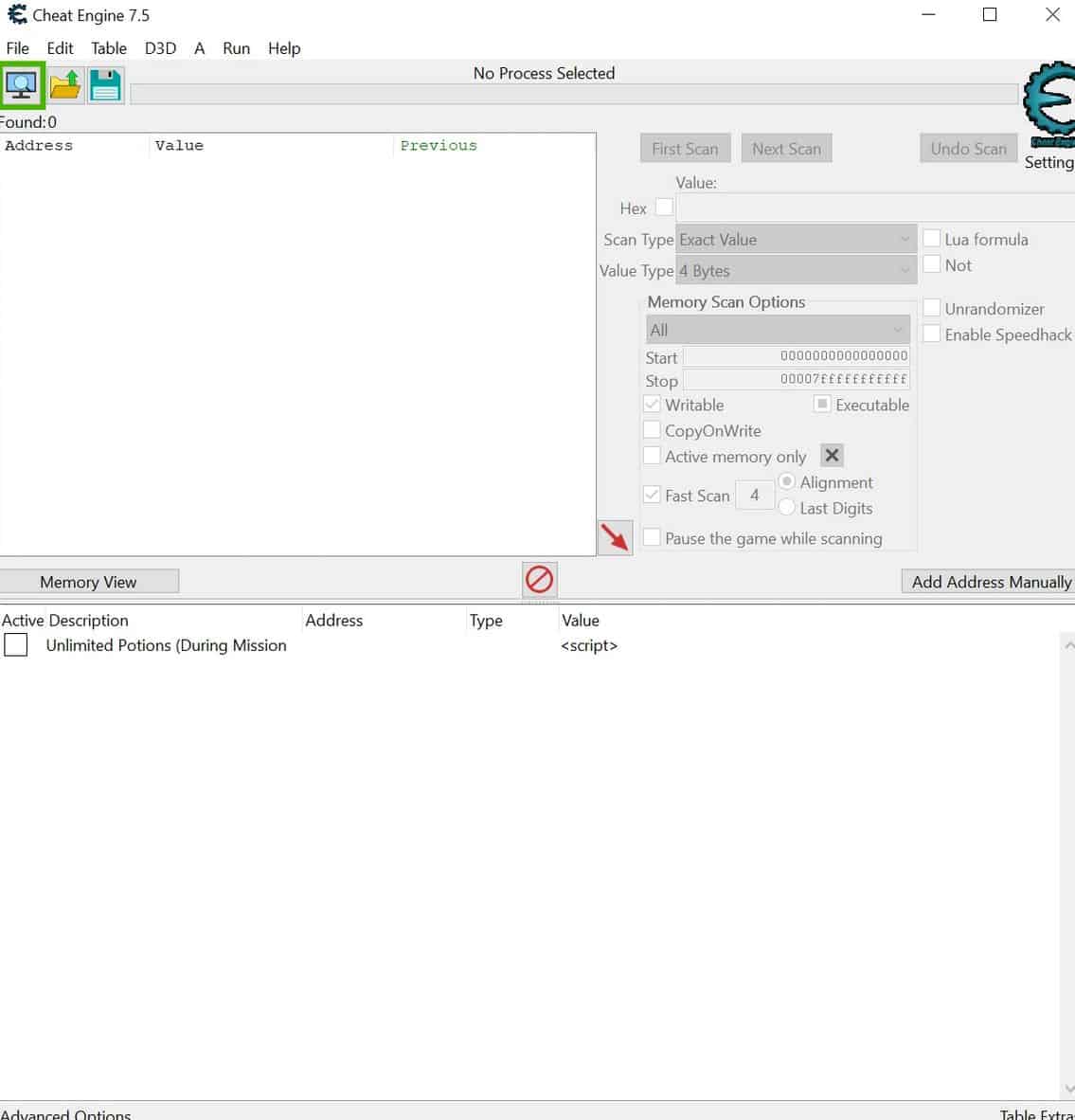Toggle the Executable memory checkbox
The height and width of the screenshot is (1120, 1075).
click(x=822, y=405)
